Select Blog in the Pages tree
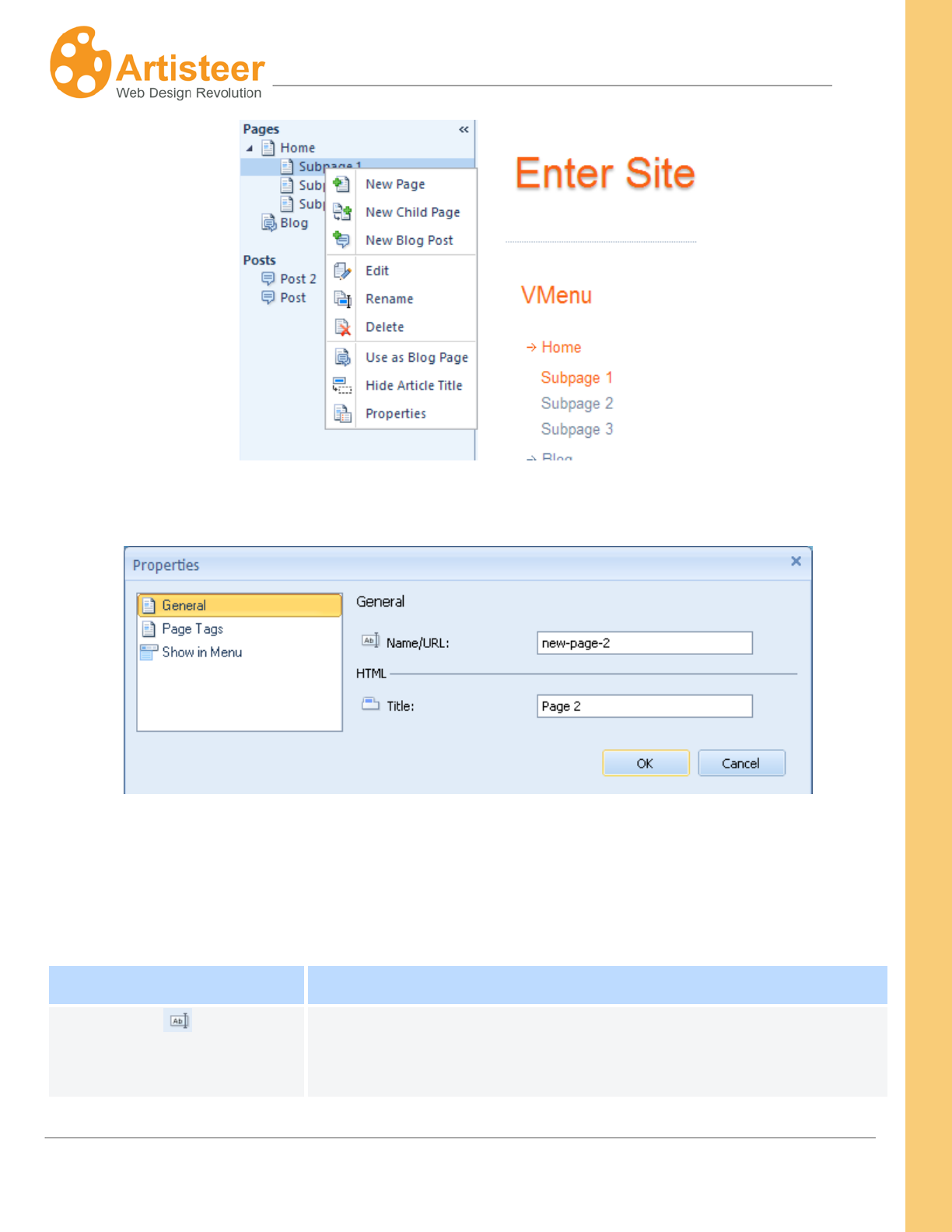 294,223
